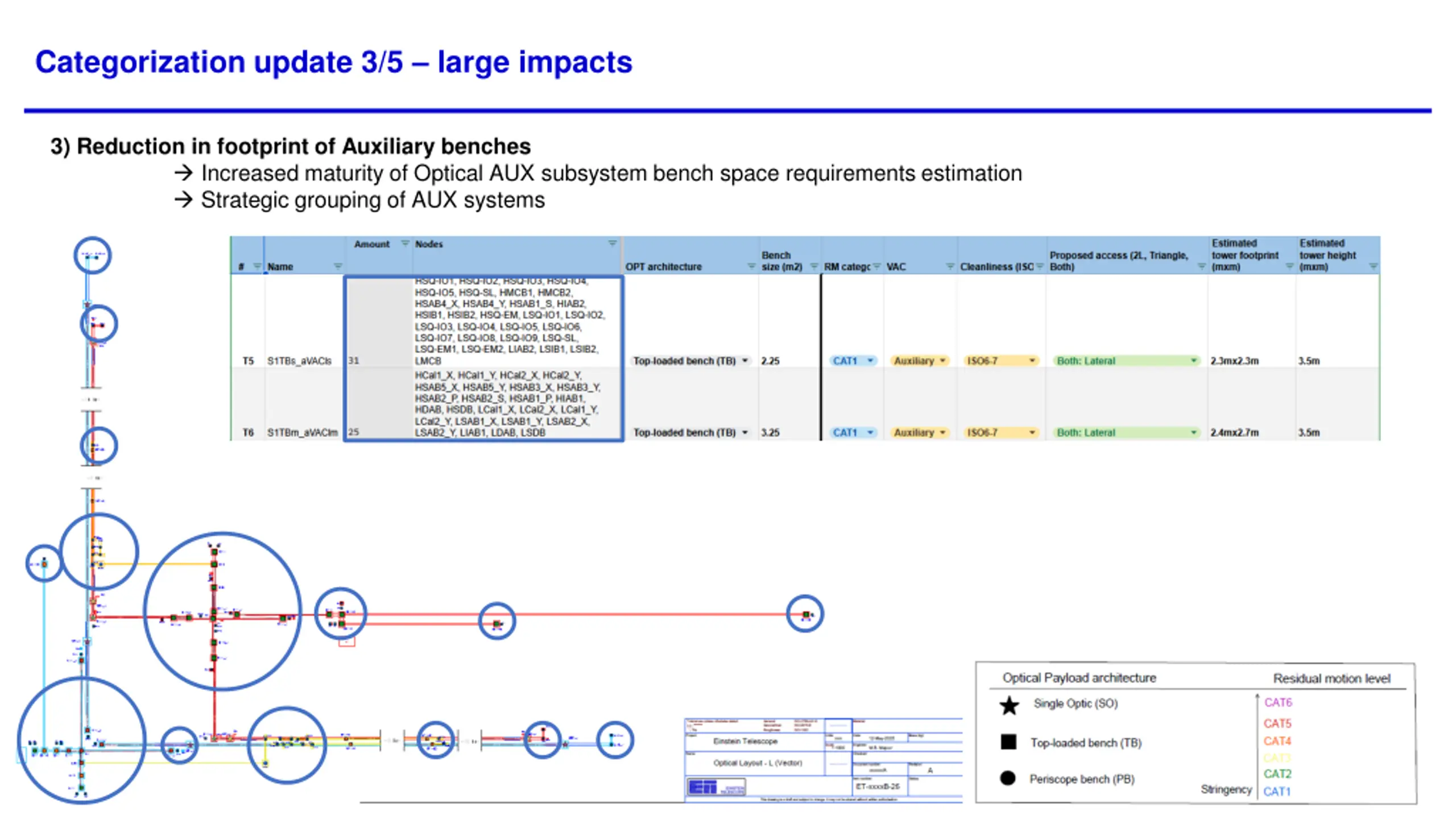This screenshot has width=1456, height=819.
Task: Open the filter on the OPT architecture column
Action: point(751,266)
